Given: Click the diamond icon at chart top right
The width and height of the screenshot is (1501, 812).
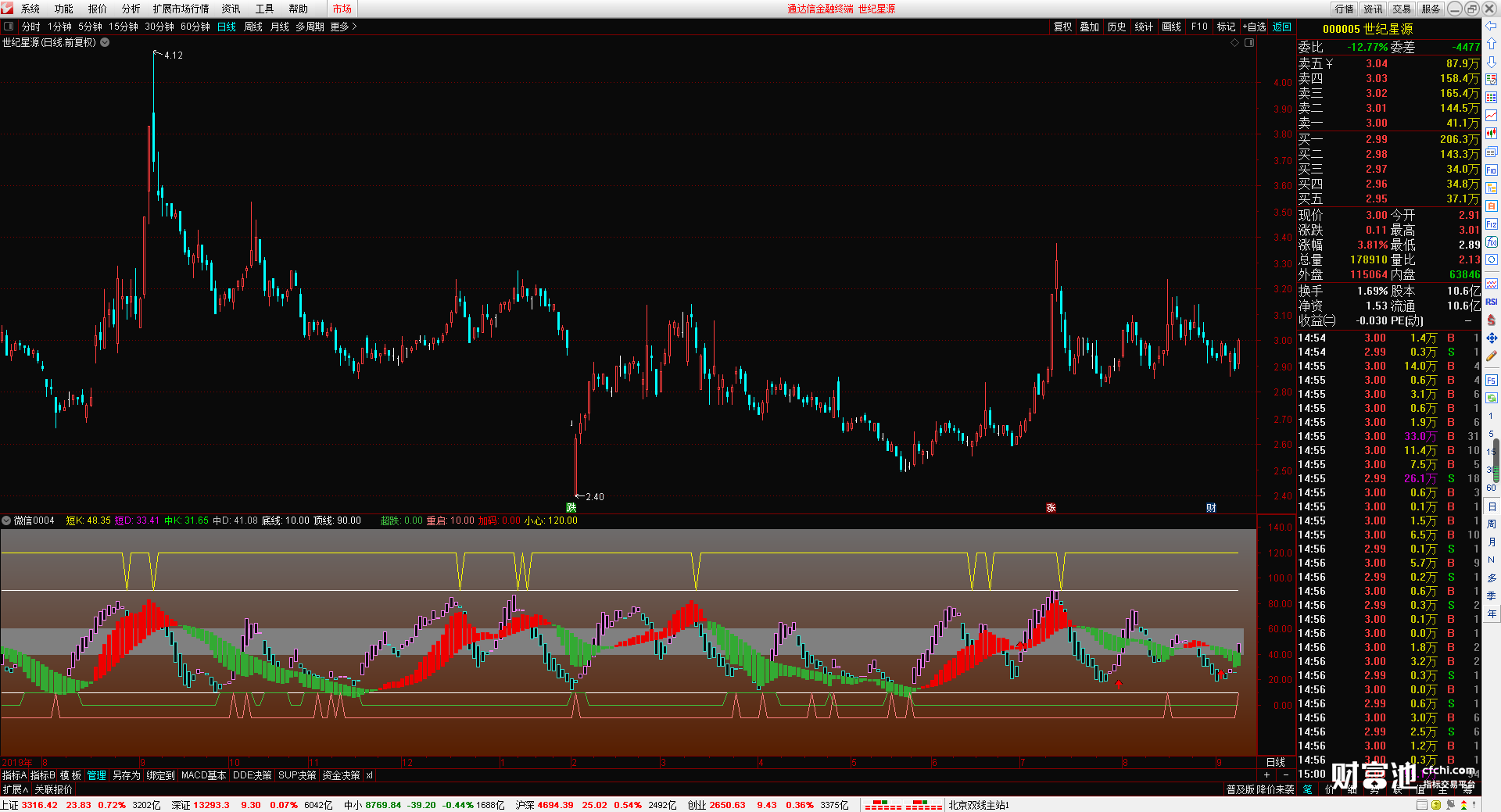Looking at the screenshot, I should [1235, 43].
